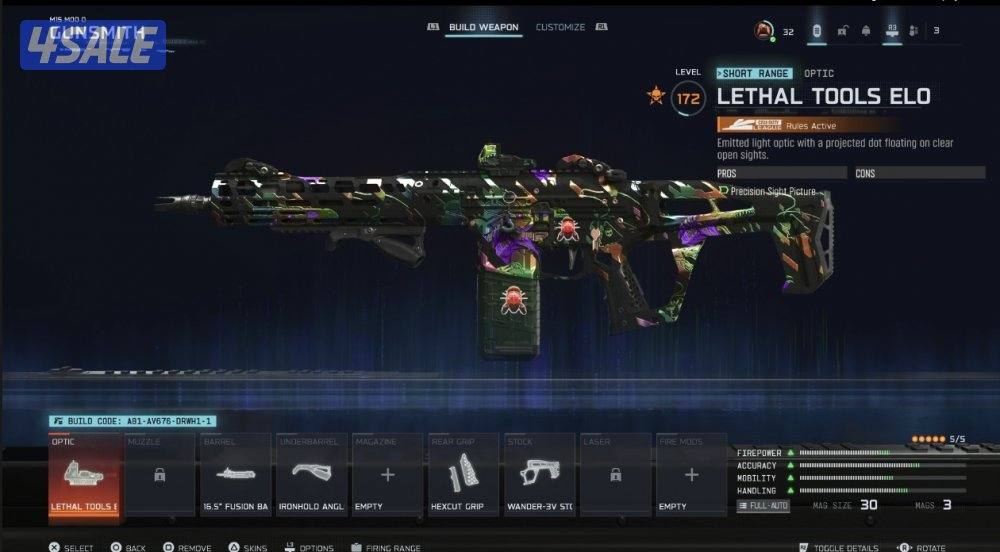Click the Precision Sight Picture pro entry
Screen dimensions: 1000x552
tap(767, 191)
